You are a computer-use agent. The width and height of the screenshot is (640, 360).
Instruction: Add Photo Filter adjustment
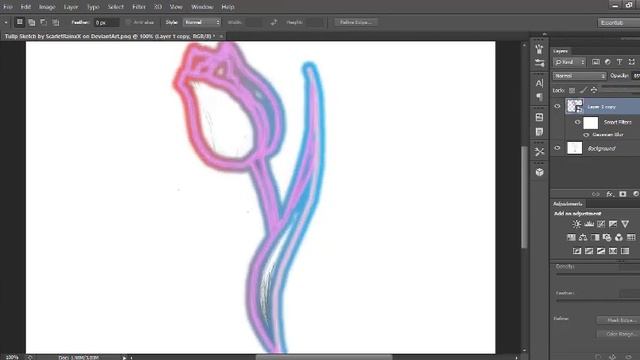click(607, 237)
